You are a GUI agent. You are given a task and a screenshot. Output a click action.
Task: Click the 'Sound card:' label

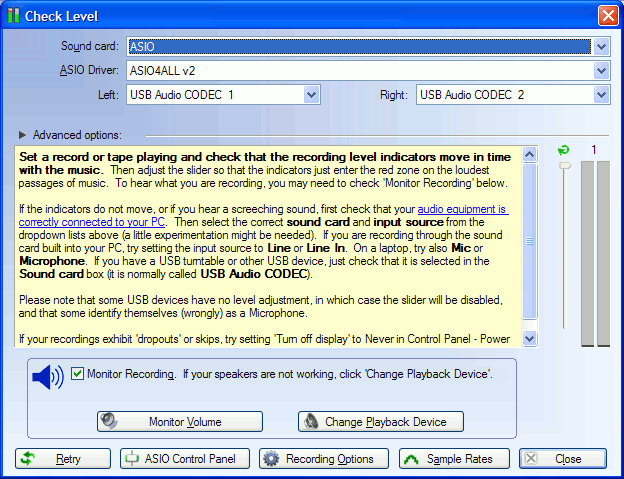coord(90,46)
